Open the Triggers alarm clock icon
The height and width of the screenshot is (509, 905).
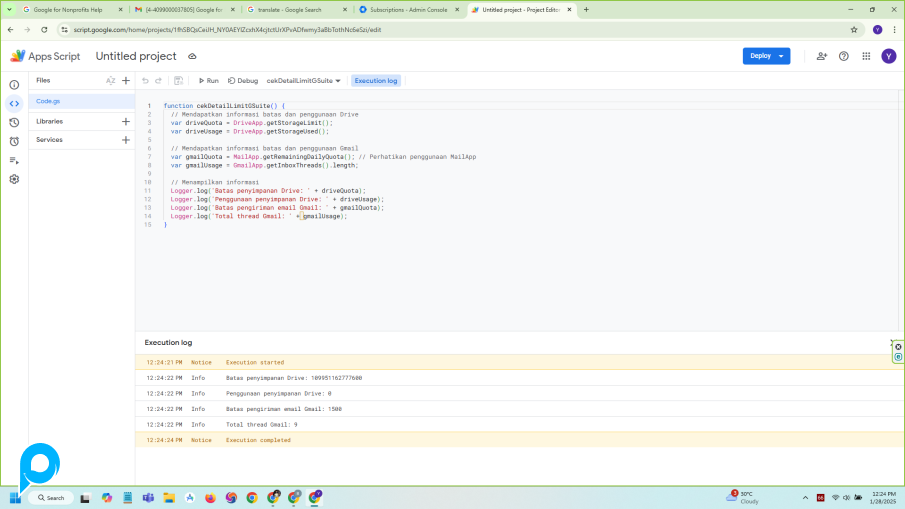(x=14, y=141)
